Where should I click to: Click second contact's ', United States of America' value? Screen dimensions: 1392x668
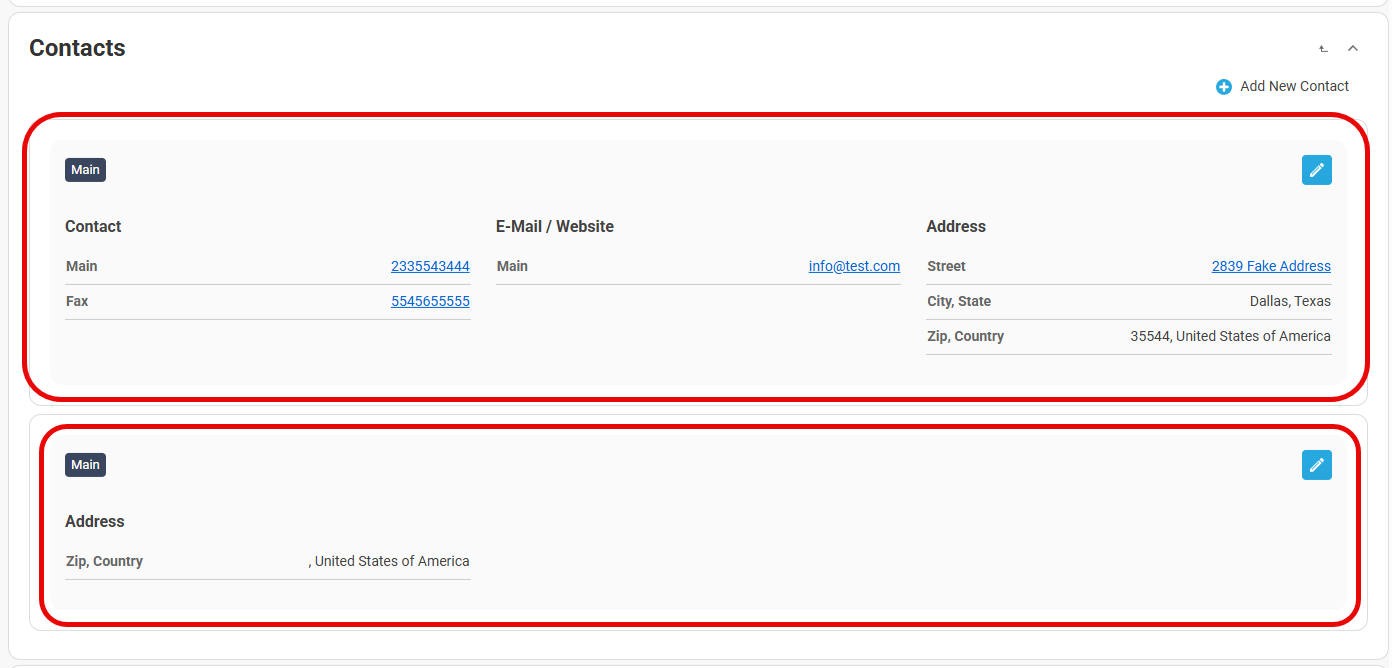pyautogui.click(x=389, y=562)
